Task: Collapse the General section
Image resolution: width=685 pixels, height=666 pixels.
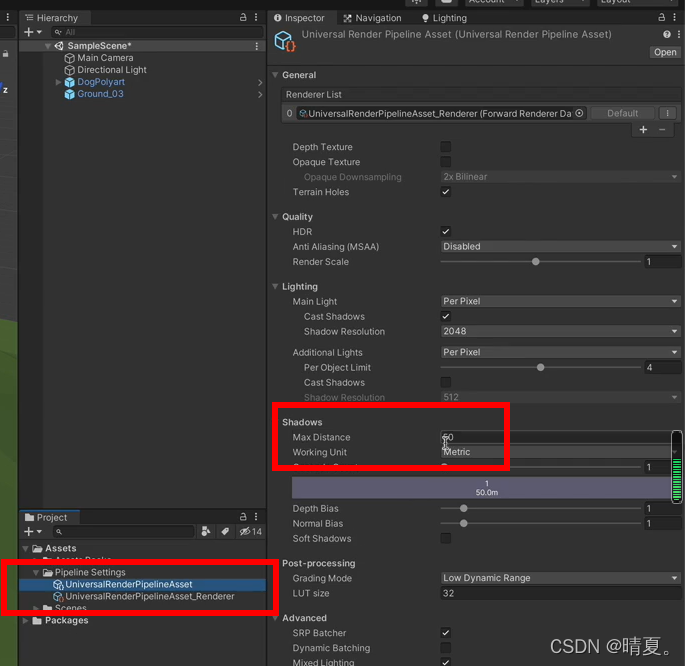Action: click(x=275, y=75)
